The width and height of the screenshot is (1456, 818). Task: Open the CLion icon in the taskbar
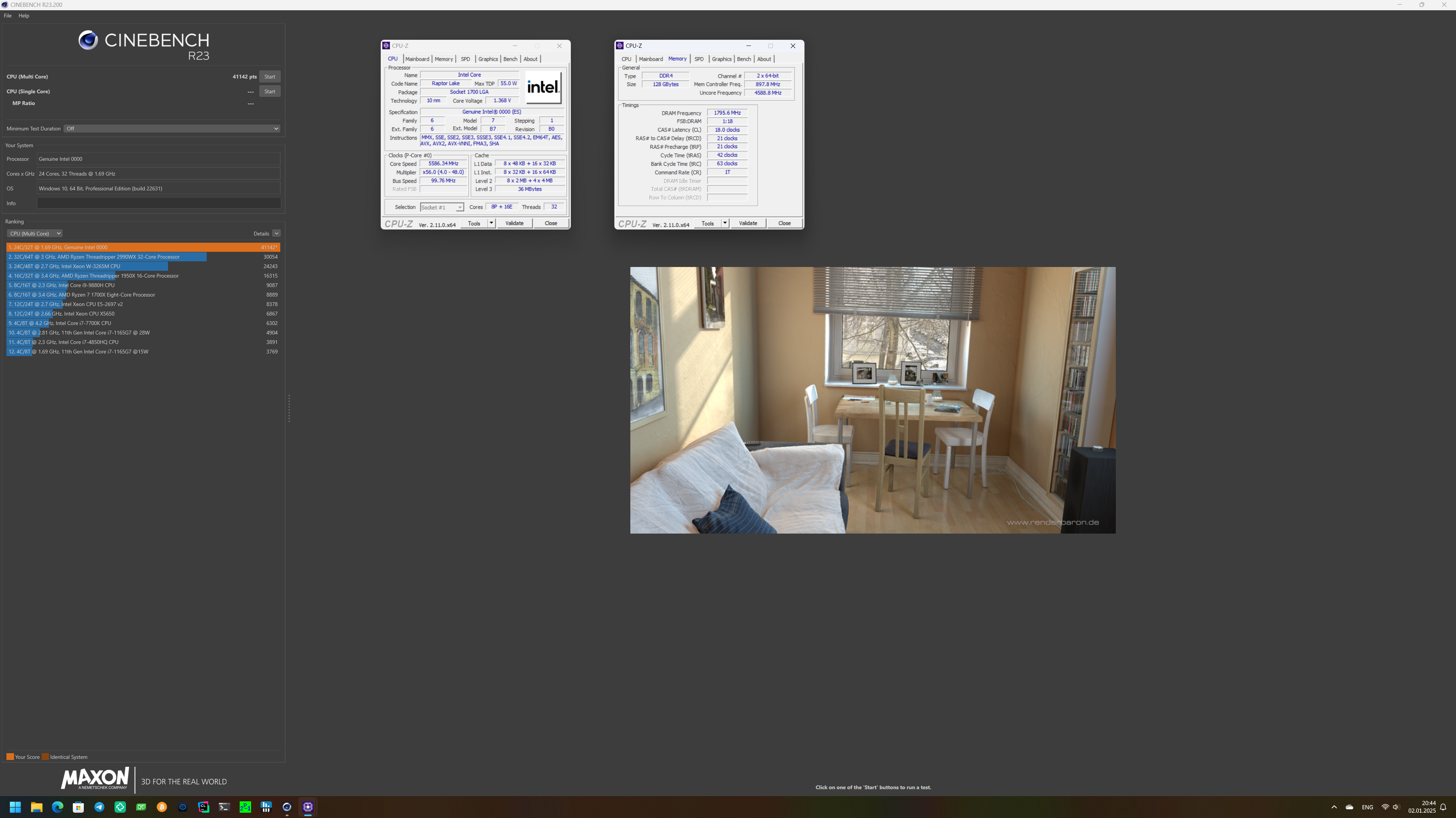[204, 807]
